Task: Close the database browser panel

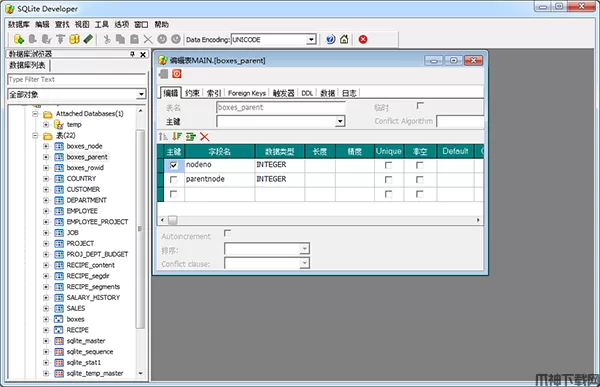Action: point(143,54)
